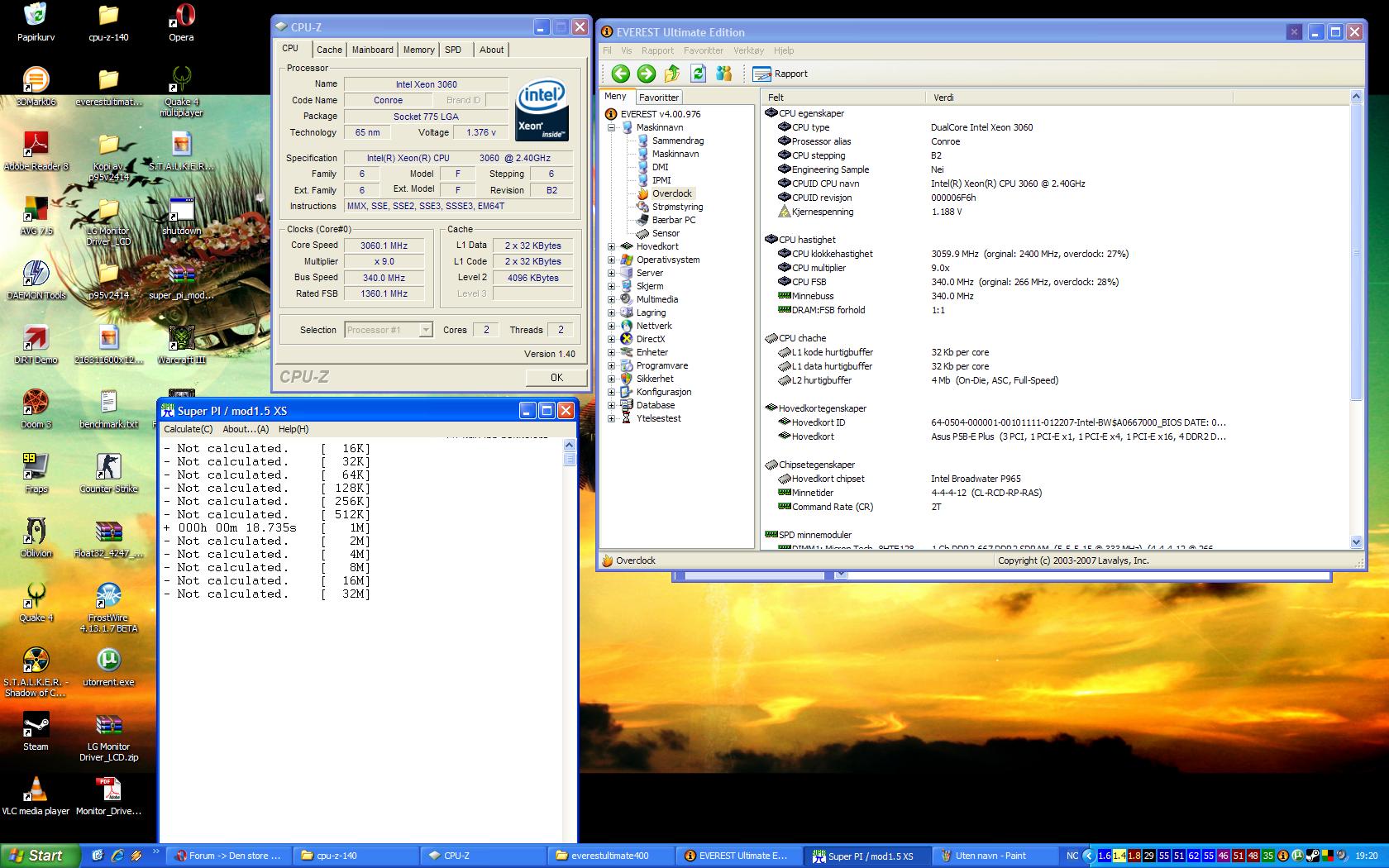Open the Warcraft III desktop icon
This screenshot has height=868, width=1389.
pos(181,344)
